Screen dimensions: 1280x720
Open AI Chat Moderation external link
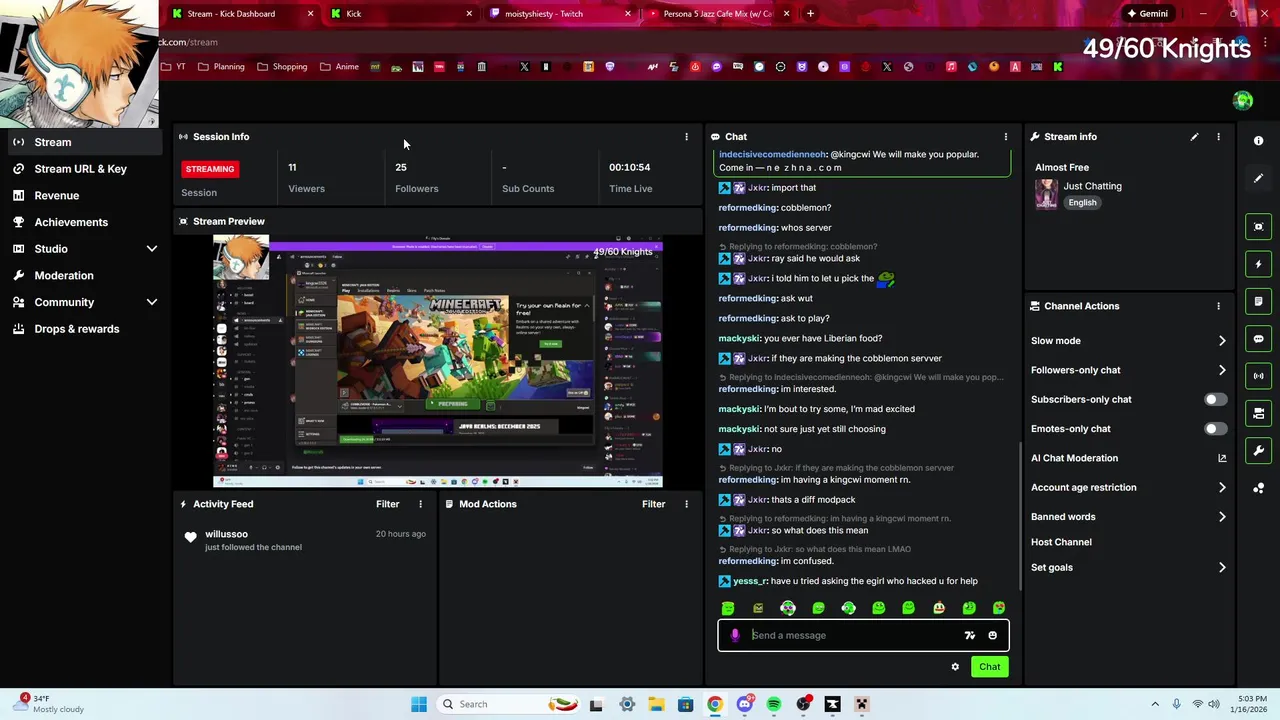[x=1222, y=458]
